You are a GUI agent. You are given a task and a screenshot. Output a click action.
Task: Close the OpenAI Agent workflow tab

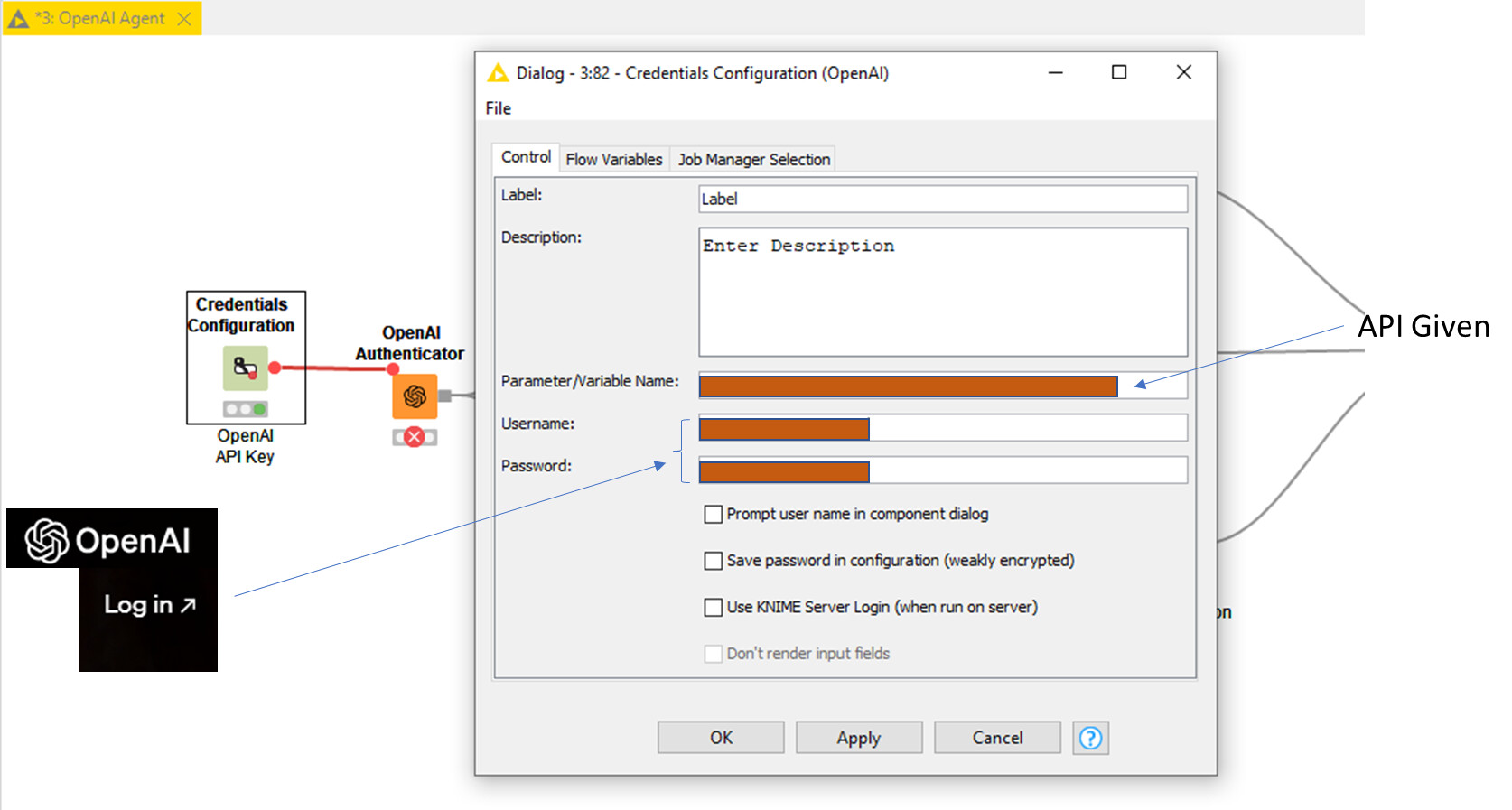[x=184, y=19]
